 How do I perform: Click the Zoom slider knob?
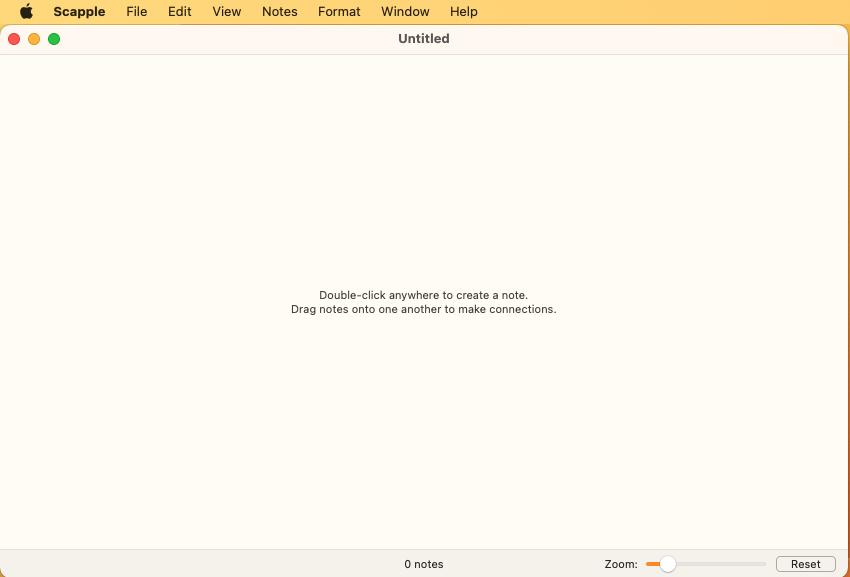click(x=668, y=564)
